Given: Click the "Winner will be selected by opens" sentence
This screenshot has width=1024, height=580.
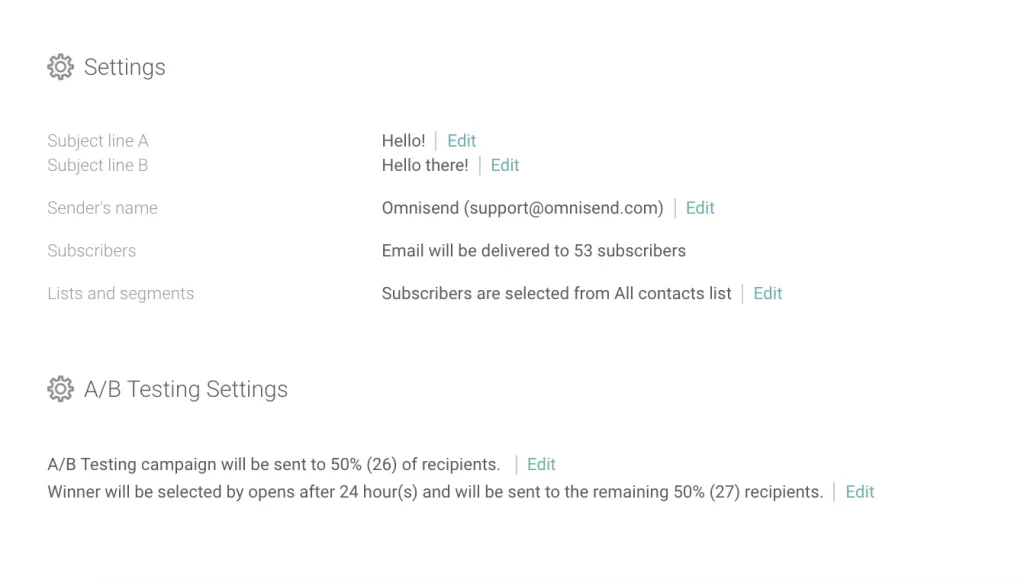Looking at the screenshot, I should [x=435, y=492].
